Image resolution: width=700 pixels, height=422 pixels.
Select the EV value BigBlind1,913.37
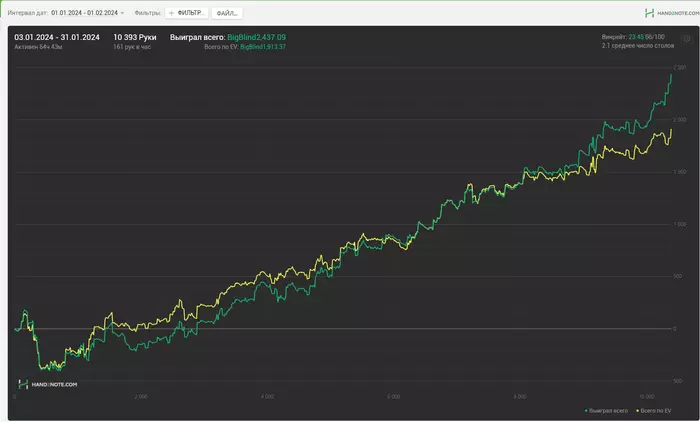pyautogui.click(x=263, y=47)
